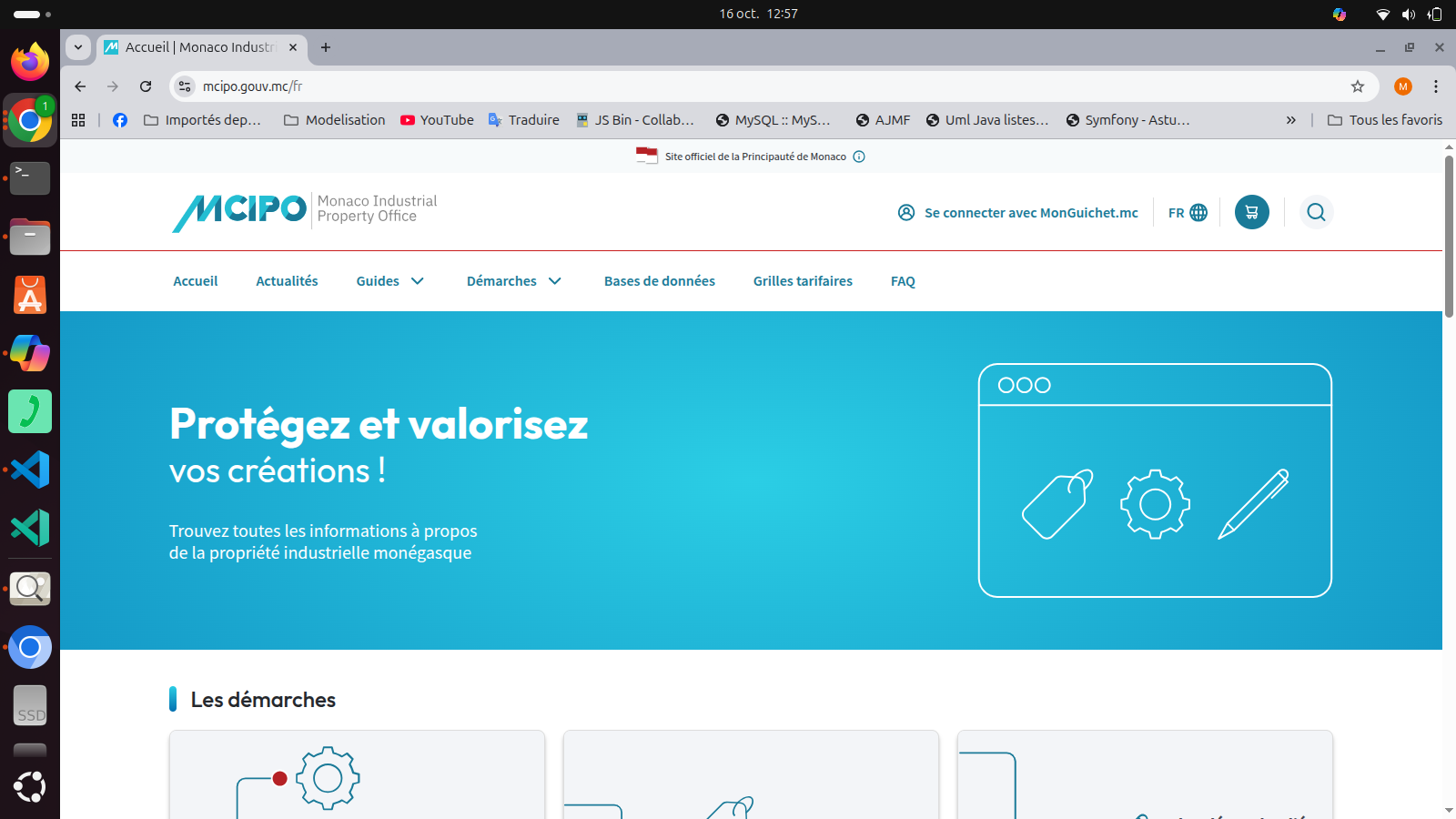Open a new browser tab
The width and height of the screenshot is (1456, 819).
pyautogui.click(x=326, y=47)
